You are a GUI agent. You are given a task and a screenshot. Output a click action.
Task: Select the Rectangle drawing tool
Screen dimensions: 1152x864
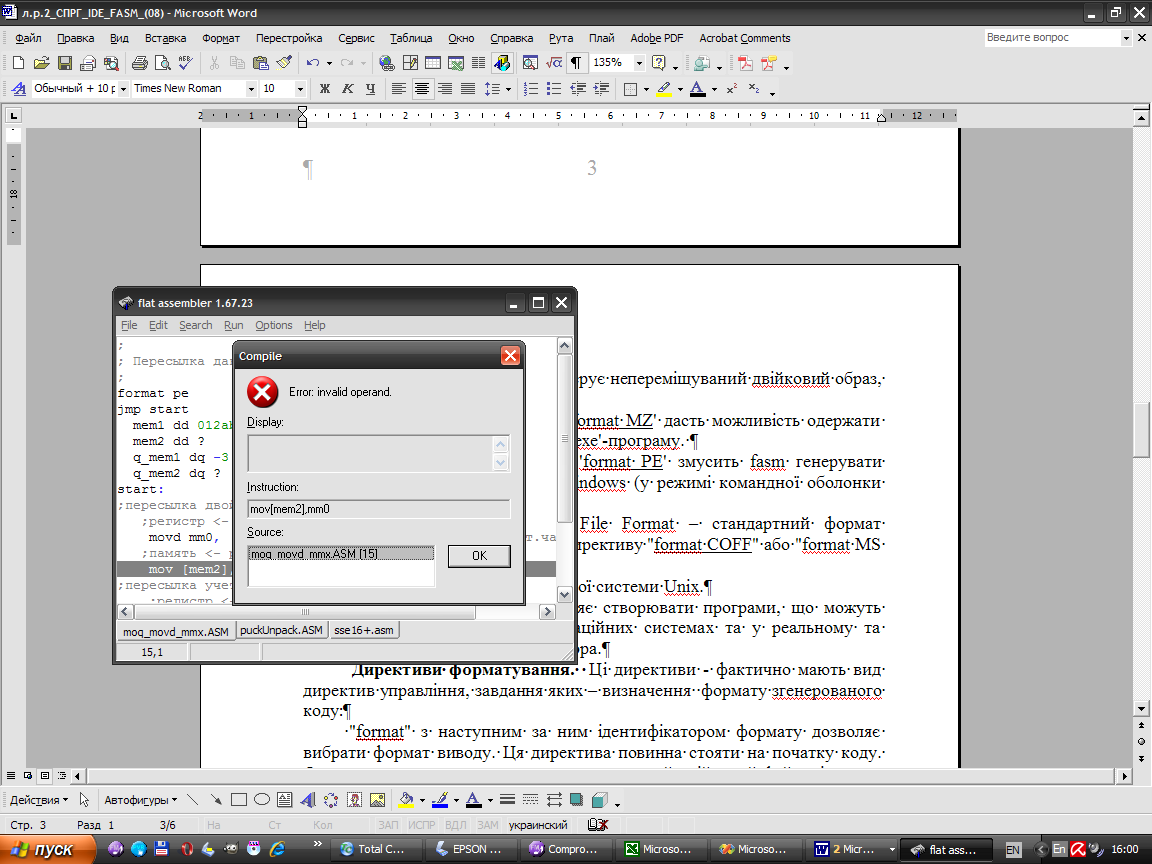[239, 799]
